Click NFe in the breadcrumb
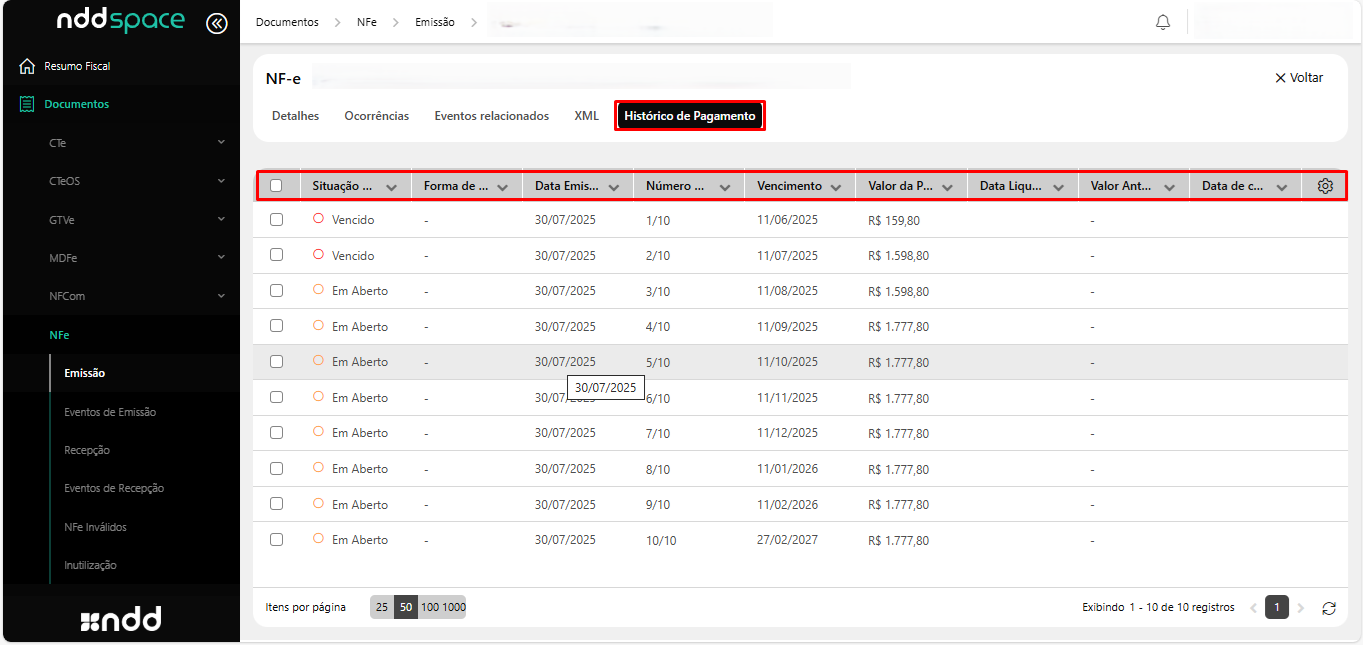The height and width of the screenshot is (645, 1363). (x=367, y=22)
